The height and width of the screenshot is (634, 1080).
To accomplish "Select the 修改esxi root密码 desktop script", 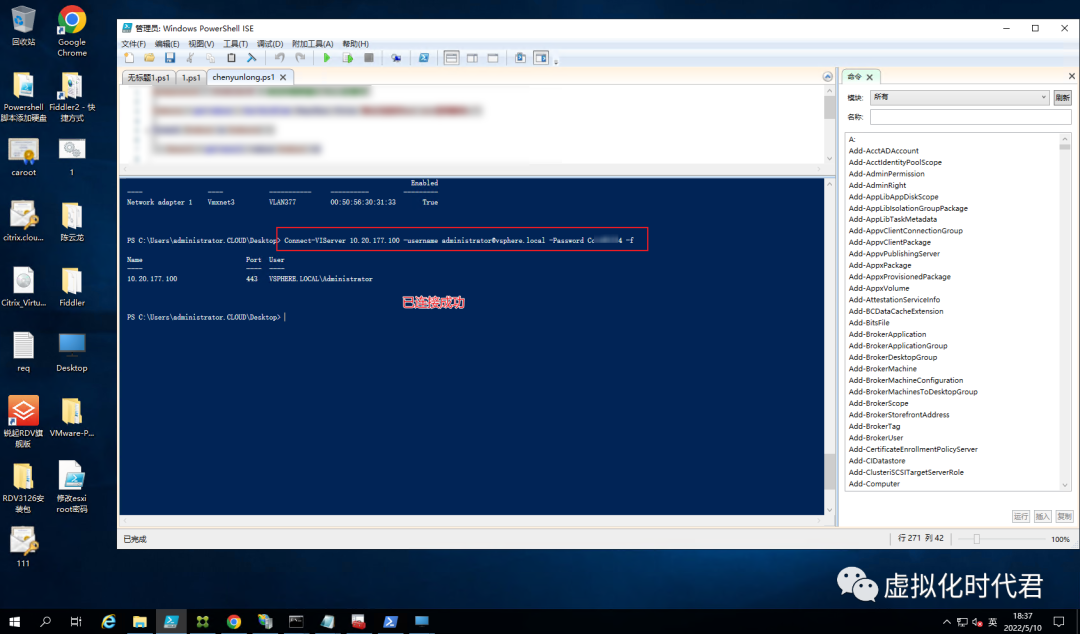I will coord(72,487).
